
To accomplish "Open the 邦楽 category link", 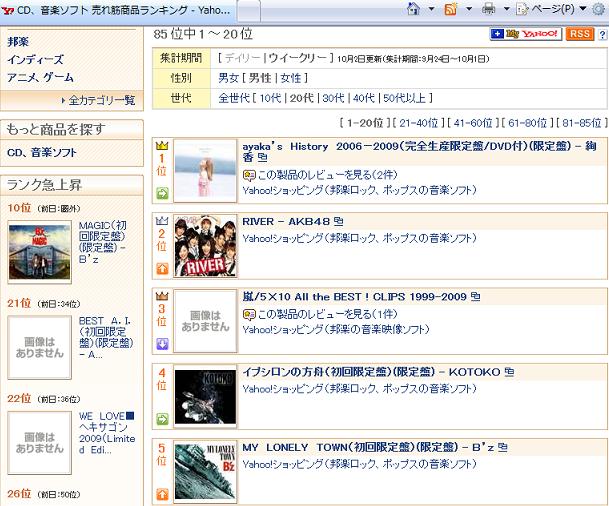I will point(18,42).
